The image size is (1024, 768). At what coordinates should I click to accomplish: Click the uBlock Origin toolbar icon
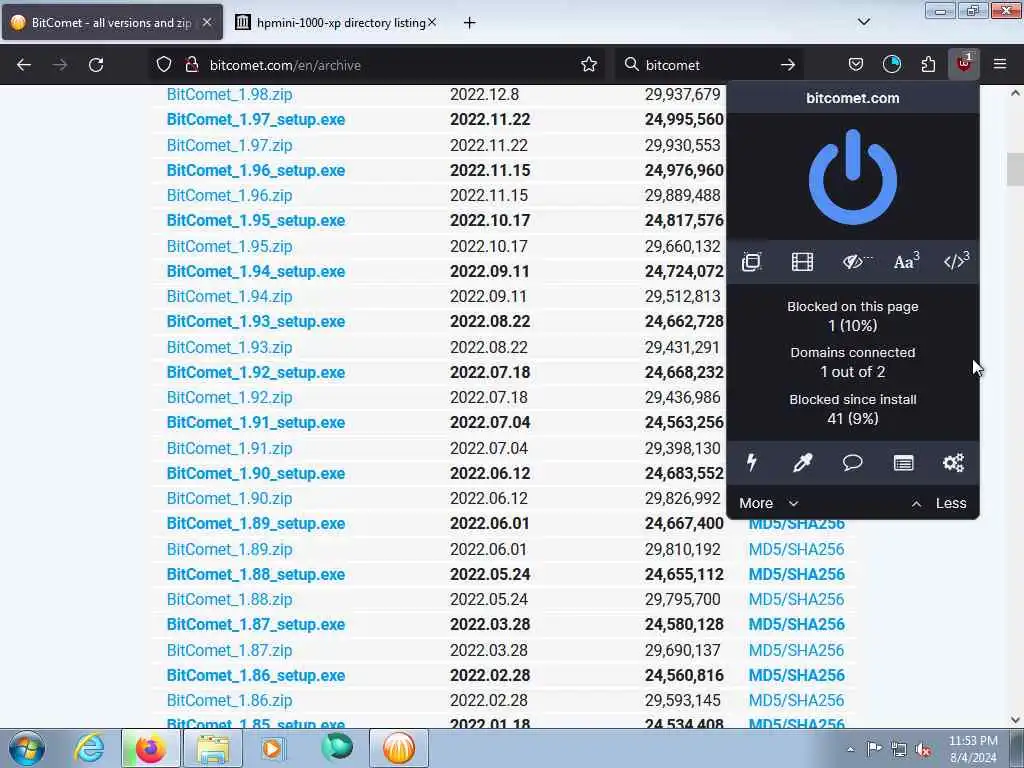tap(964, 64)
